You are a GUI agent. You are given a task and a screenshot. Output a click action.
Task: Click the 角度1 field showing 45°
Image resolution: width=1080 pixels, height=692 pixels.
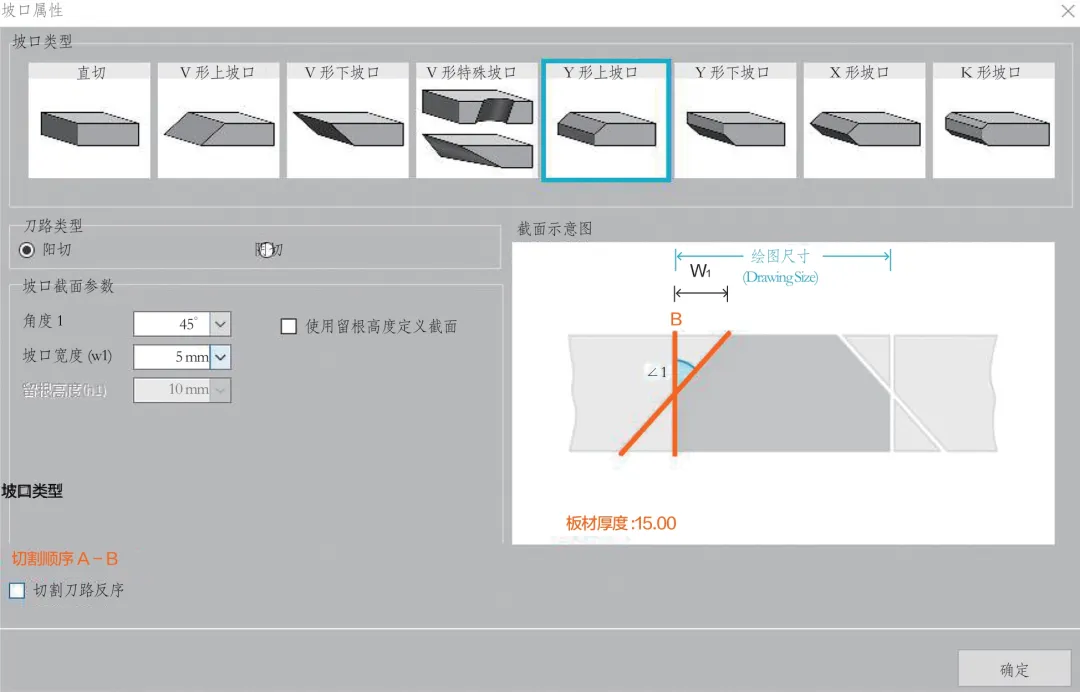point(171,324)
